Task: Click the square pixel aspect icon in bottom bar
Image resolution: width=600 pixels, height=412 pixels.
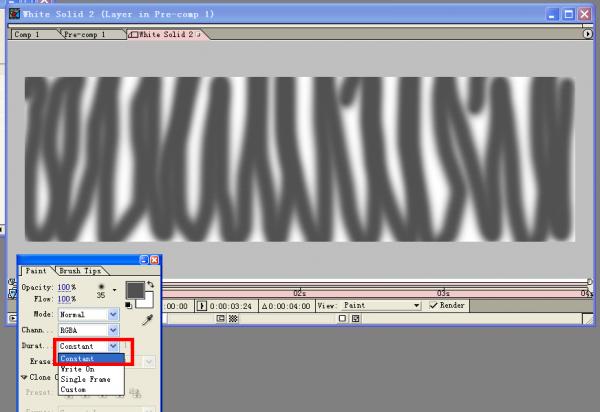Action: (342, 318)
